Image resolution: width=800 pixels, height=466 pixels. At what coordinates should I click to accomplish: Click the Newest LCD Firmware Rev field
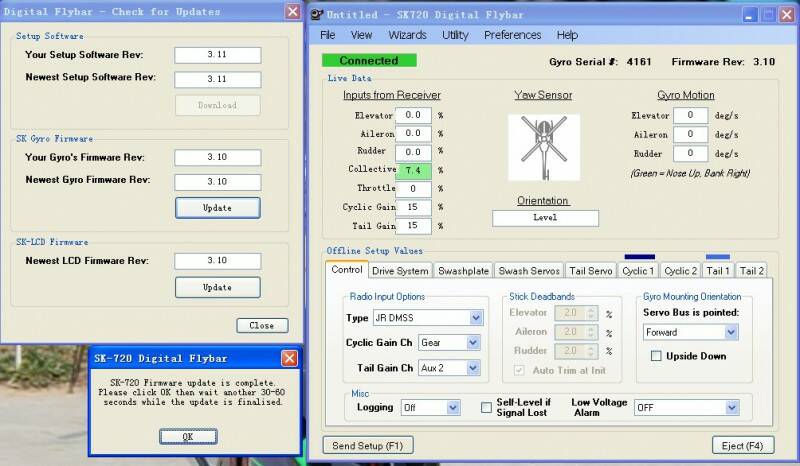pyautogui.click(x=218, y=261)
